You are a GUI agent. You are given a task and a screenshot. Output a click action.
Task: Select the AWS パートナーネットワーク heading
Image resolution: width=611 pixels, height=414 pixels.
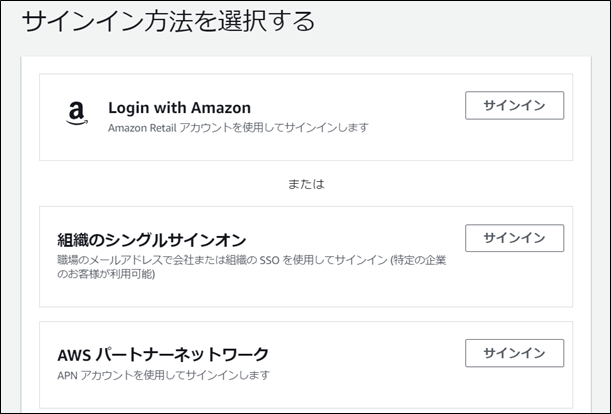tap(163, 354)
